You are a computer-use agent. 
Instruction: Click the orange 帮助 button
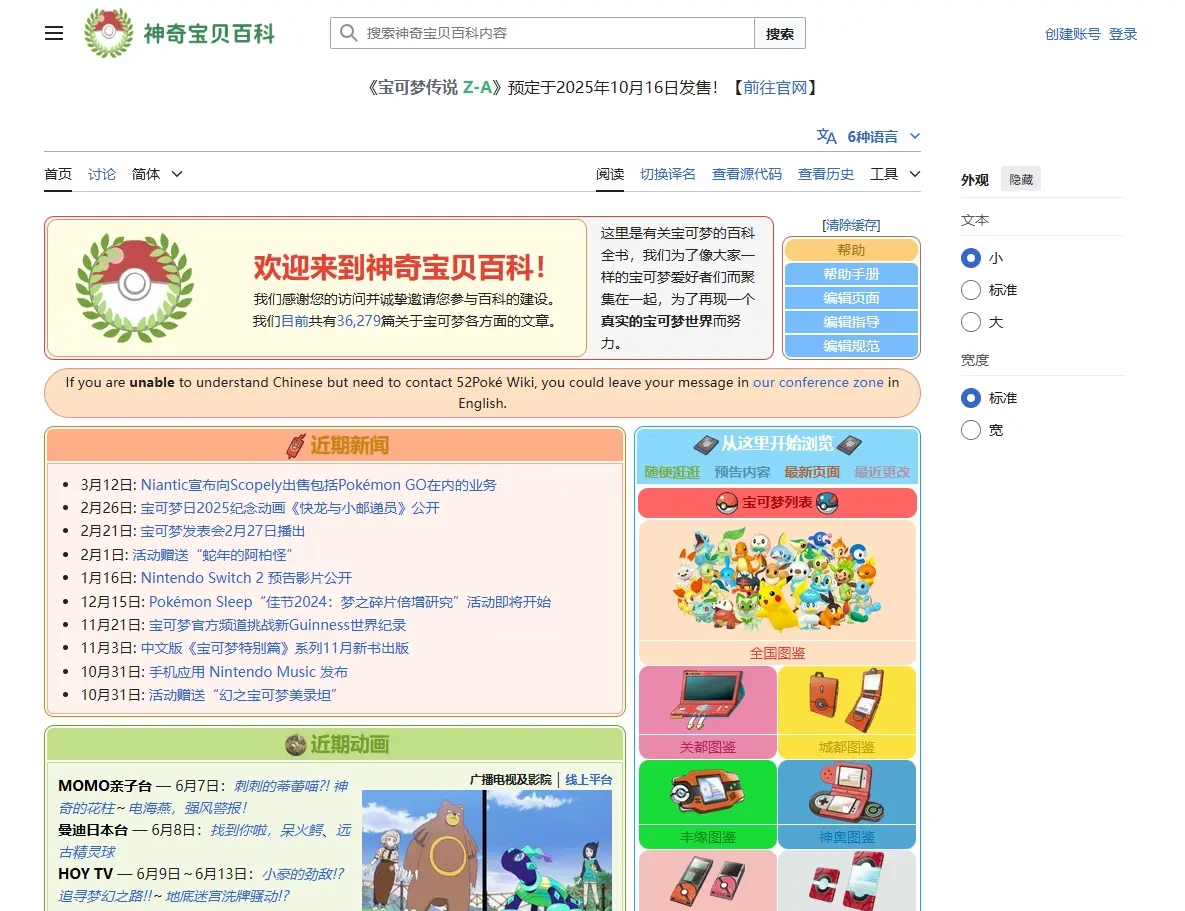[851, 249]
